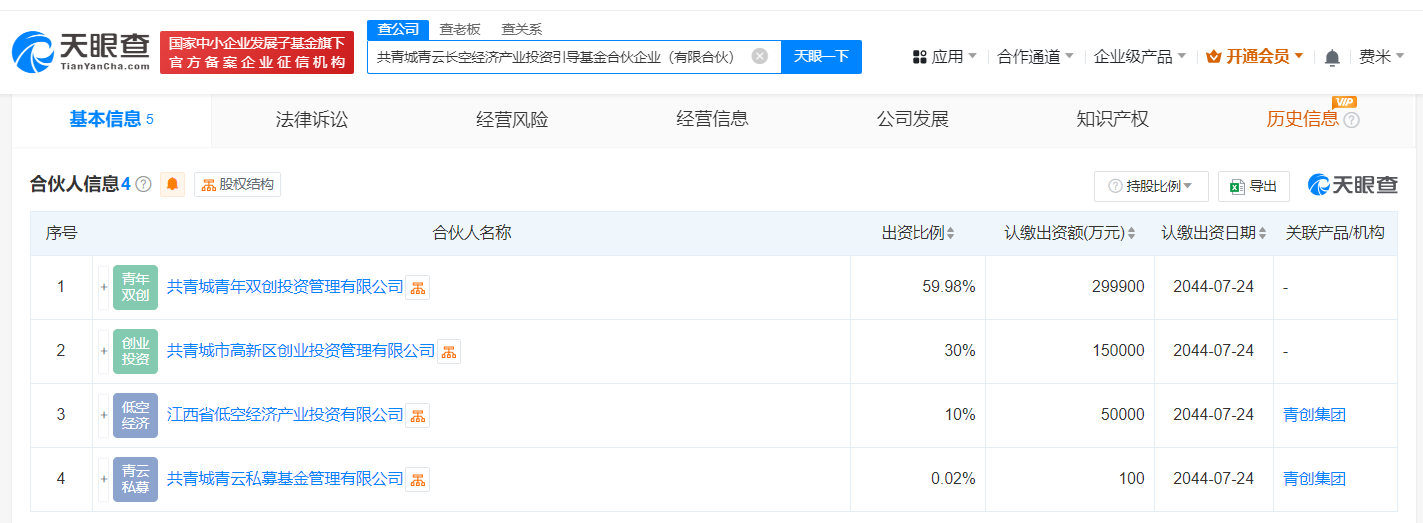
Task: Open the 企业级产品 dropdown menu
Action: [1140, 57]
